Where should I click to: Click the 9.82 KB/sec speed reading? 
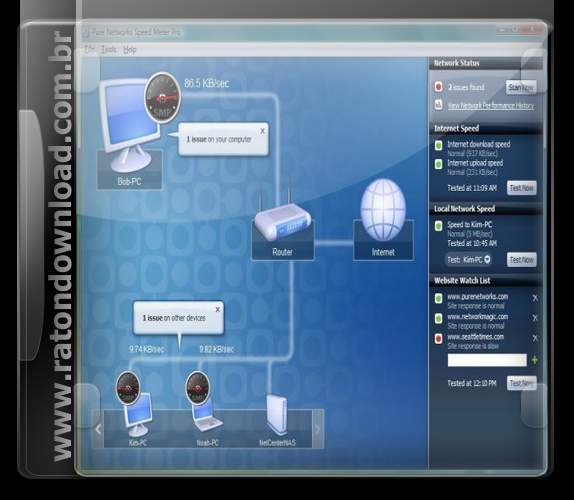tap(216, 349)
